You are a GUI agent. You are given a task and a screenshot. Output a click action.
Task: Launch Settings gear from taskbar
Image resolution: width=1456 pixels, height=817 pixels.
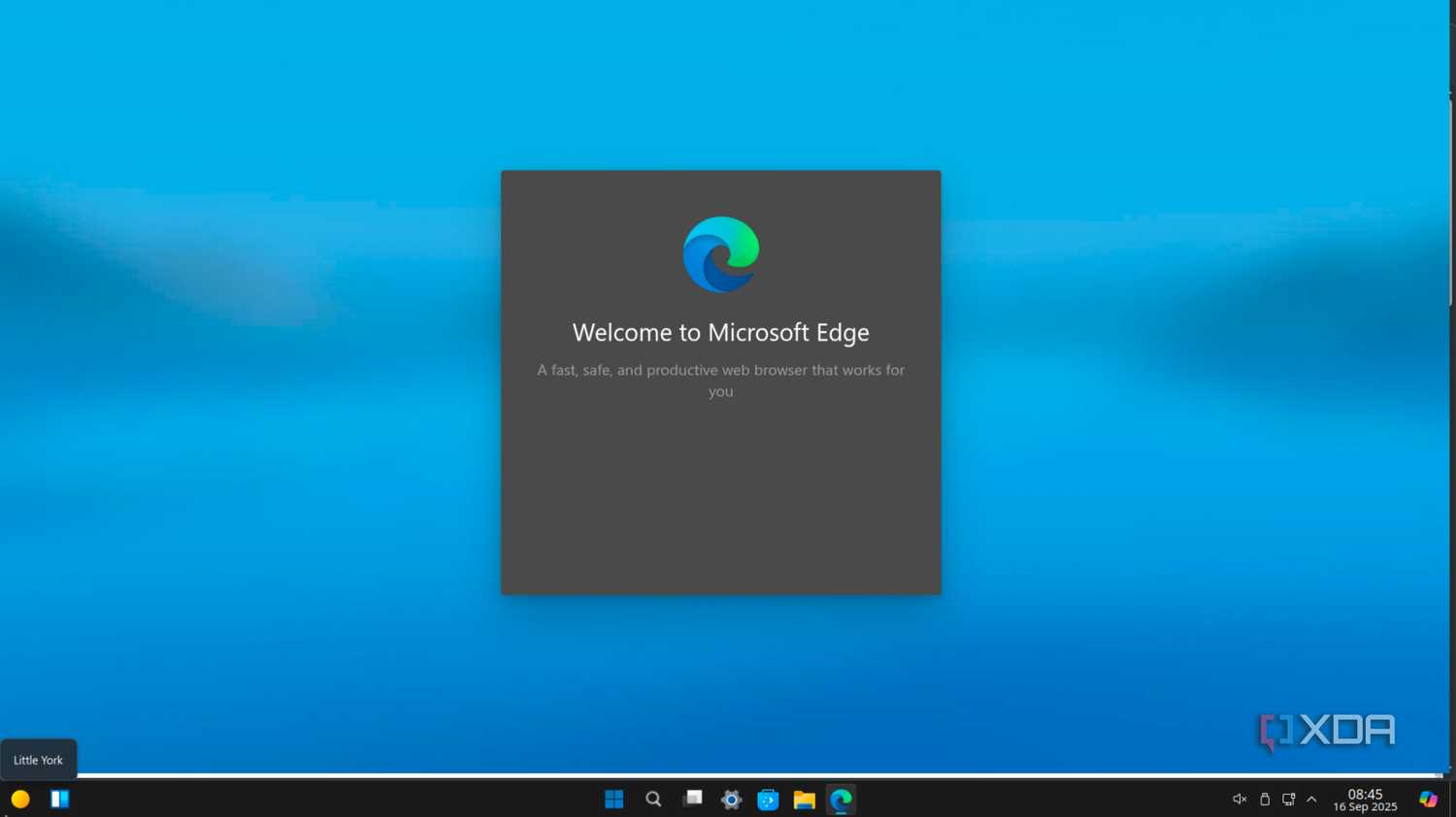coord(731,800)
